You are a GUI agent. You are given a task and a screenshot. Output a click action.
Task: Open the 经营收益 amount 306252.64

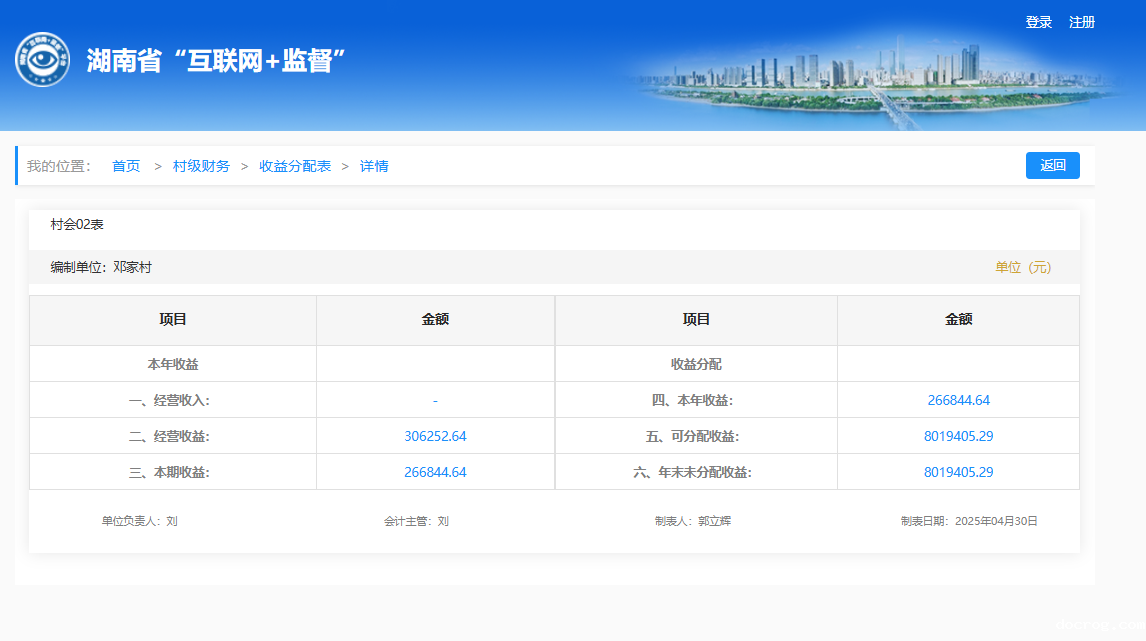(x=435, y=436)
